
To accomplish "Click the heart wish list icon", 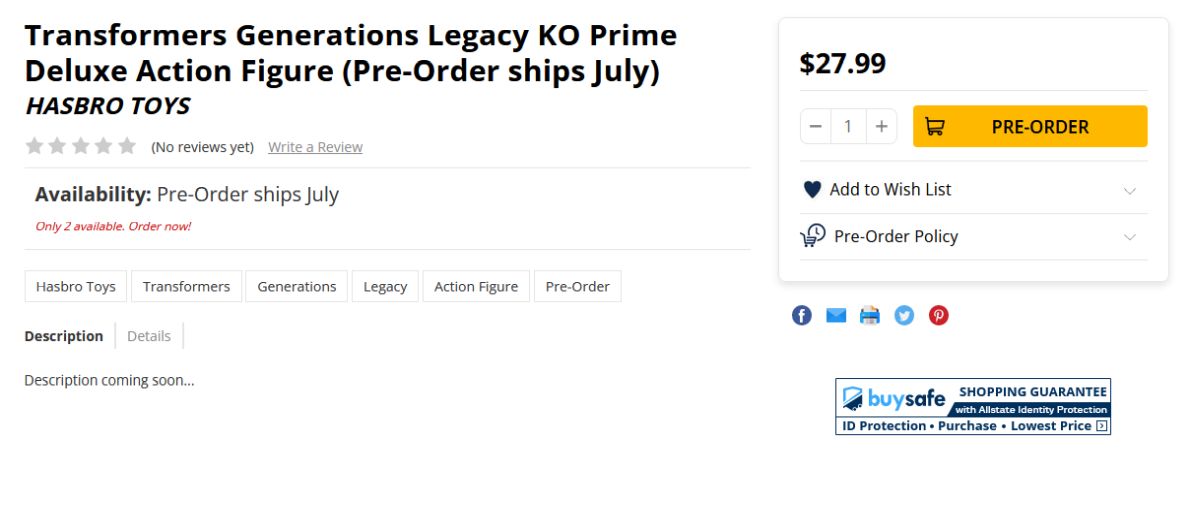I will point(812,189).
